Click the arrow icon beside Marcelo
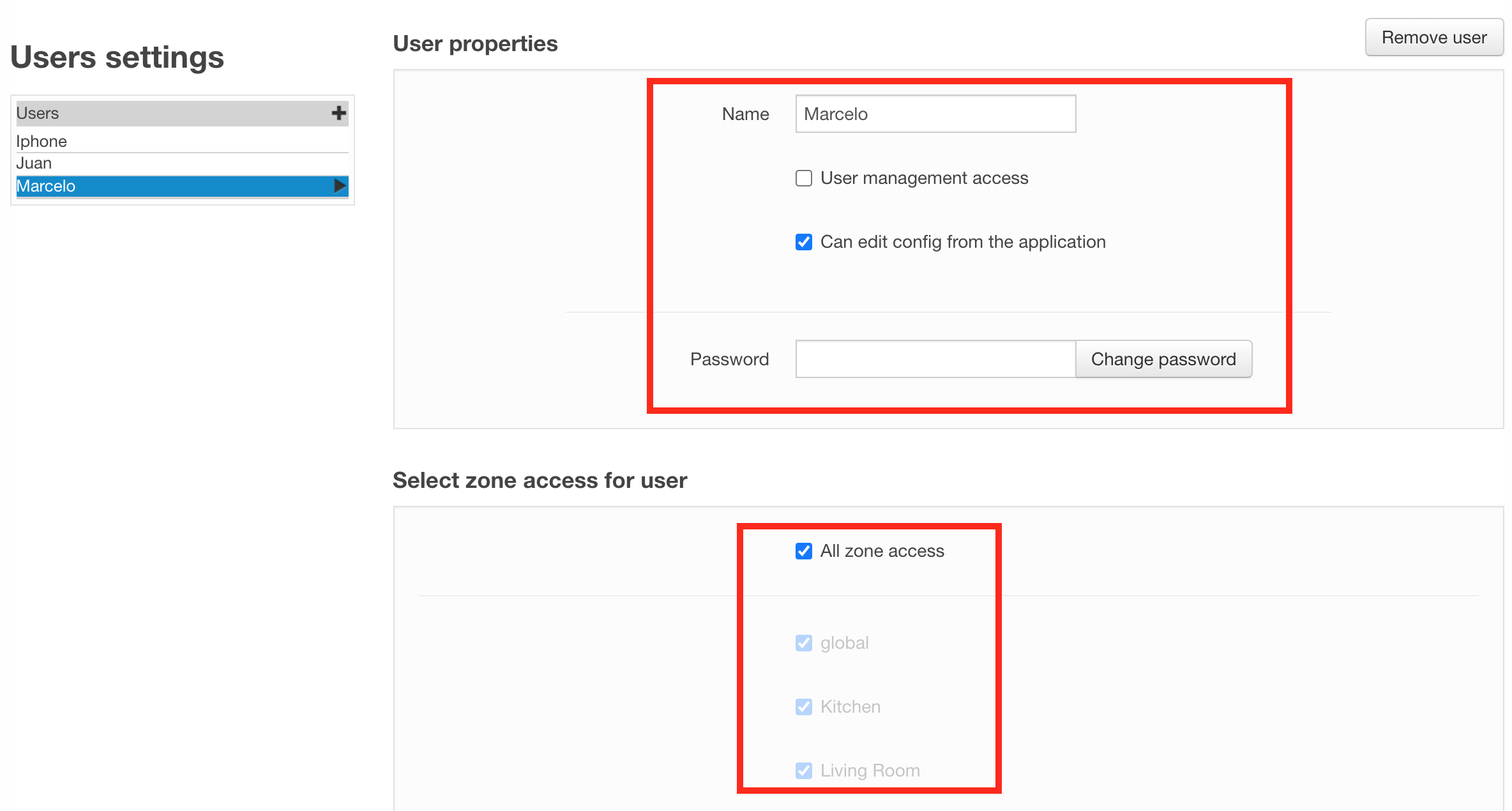This screenshot has height=811, width=1512. coord(340,186)
